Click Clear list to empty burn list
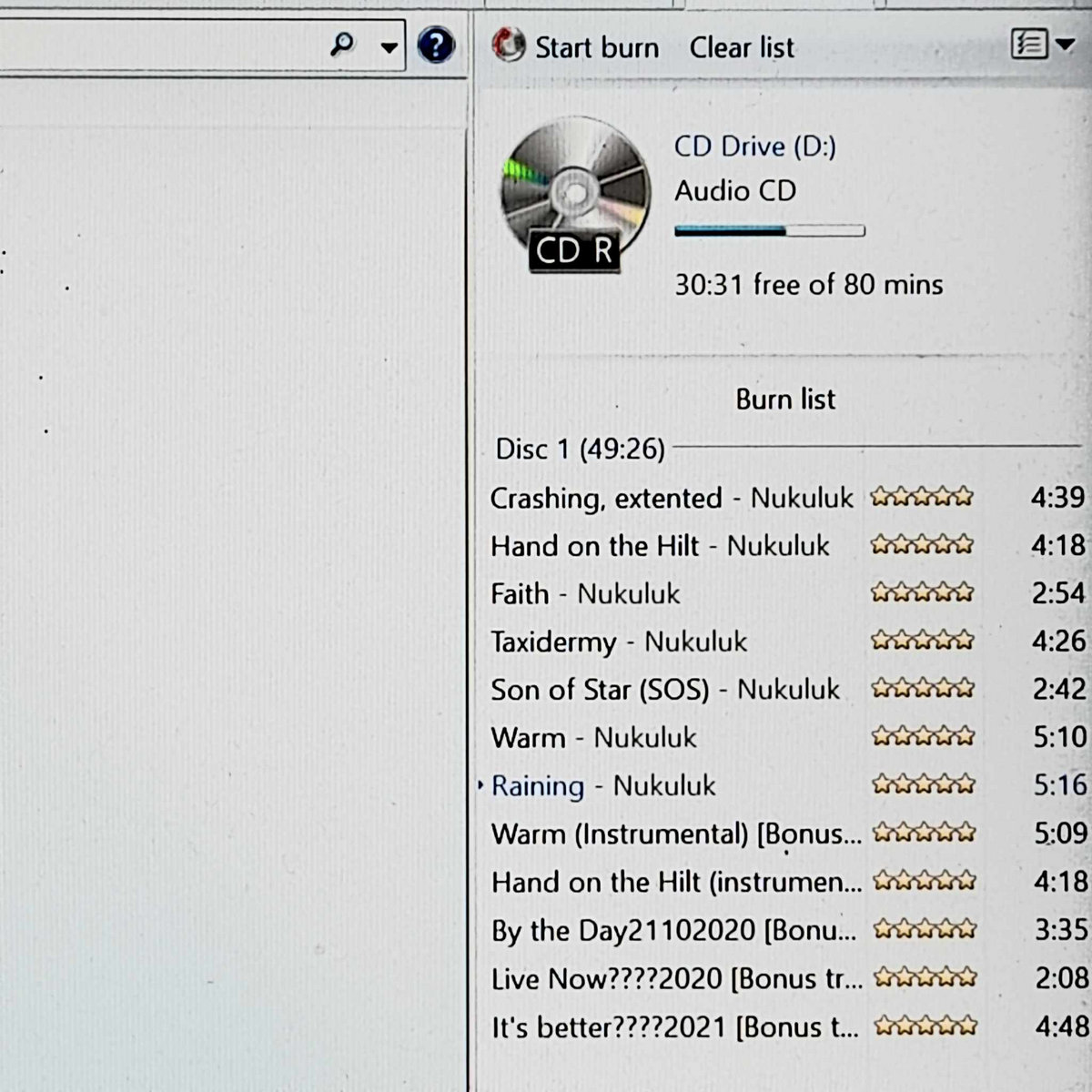 [x=741, y=47]
